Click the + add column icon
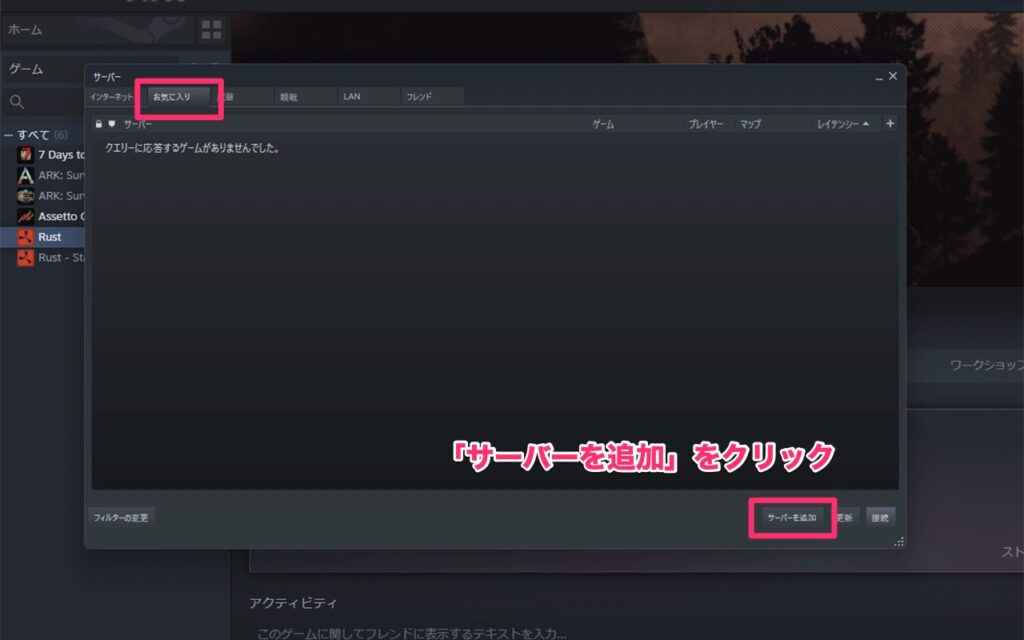Image resolution: width=1024 pixels, height=640 pixels. click(x=889, y=123)
